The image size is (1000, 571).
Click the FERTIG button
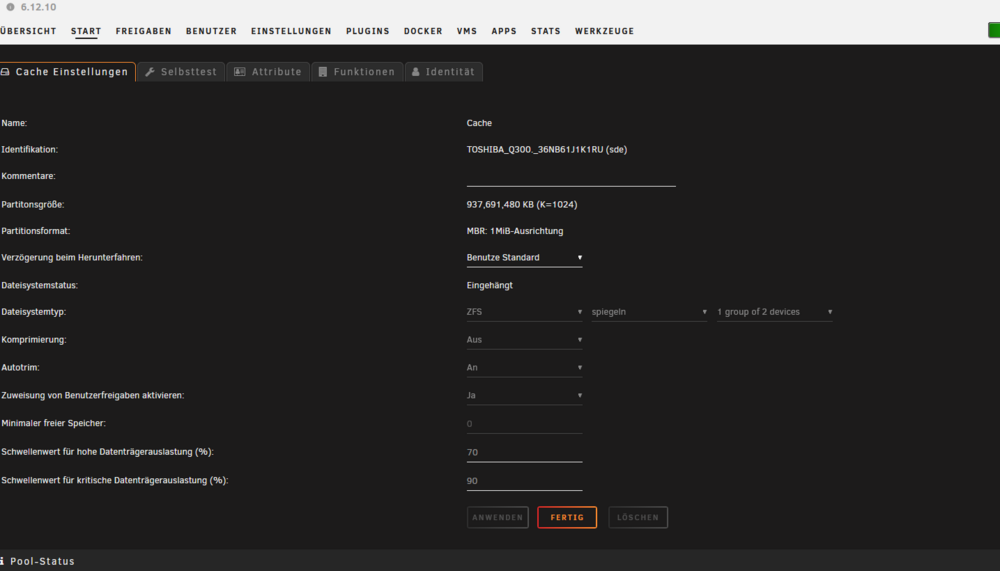[567, 517]
